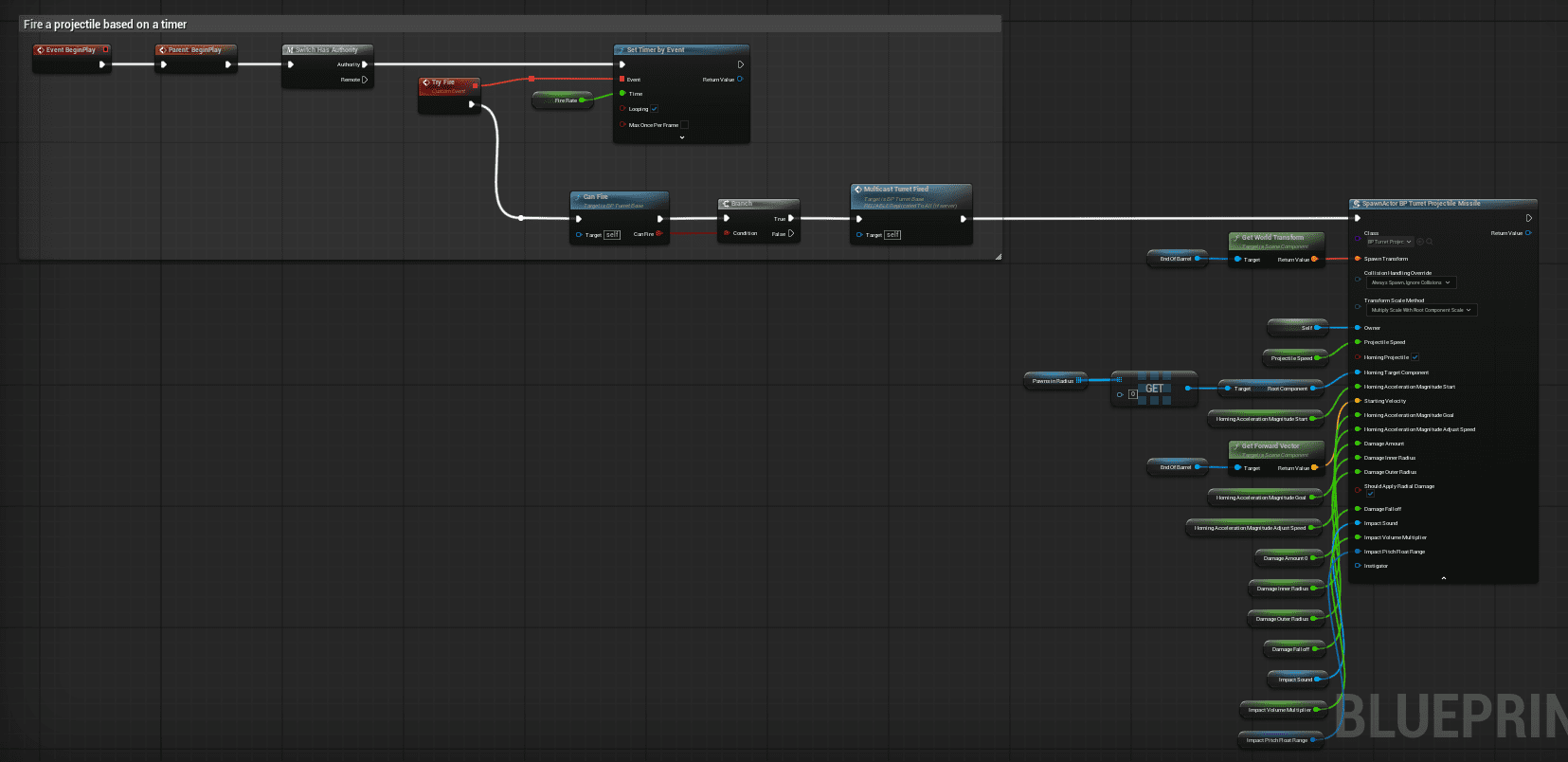Screen dimensions: 1568x762
Task: Select SpawnActor BP Turret Projectile Missile title
Action: [x=1421, y=204]
